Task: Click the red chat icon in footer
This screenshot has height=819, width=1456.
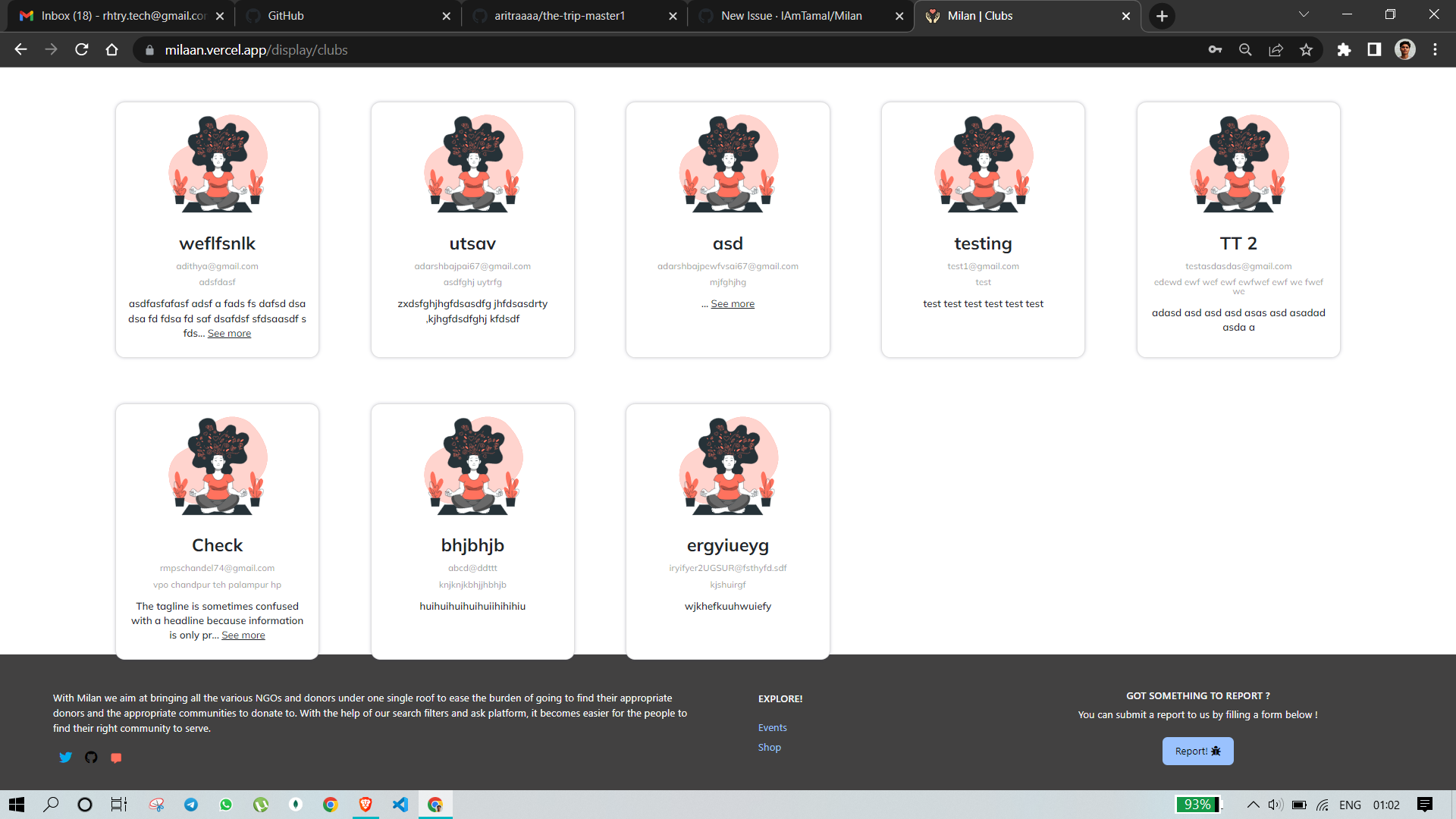Action: pos(116,758)
